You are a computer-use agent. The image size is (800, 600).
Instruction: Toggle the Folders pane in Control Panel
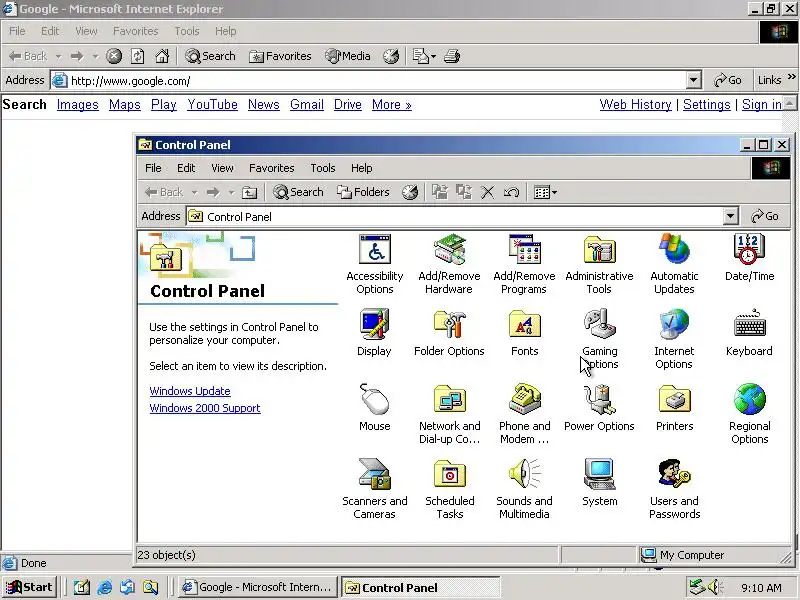363,192
